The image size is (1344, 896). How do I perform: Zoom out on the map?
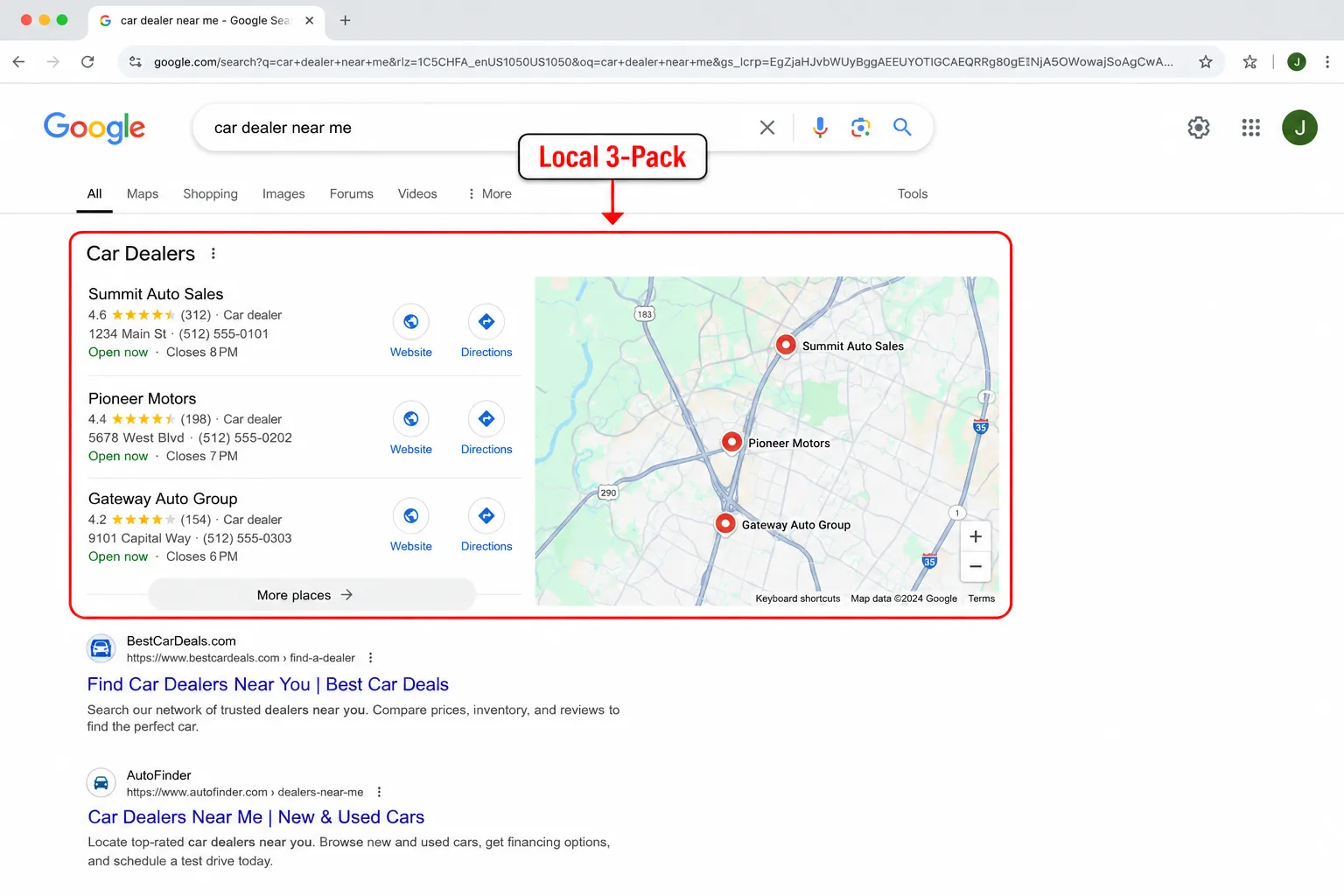coord(976,567)
